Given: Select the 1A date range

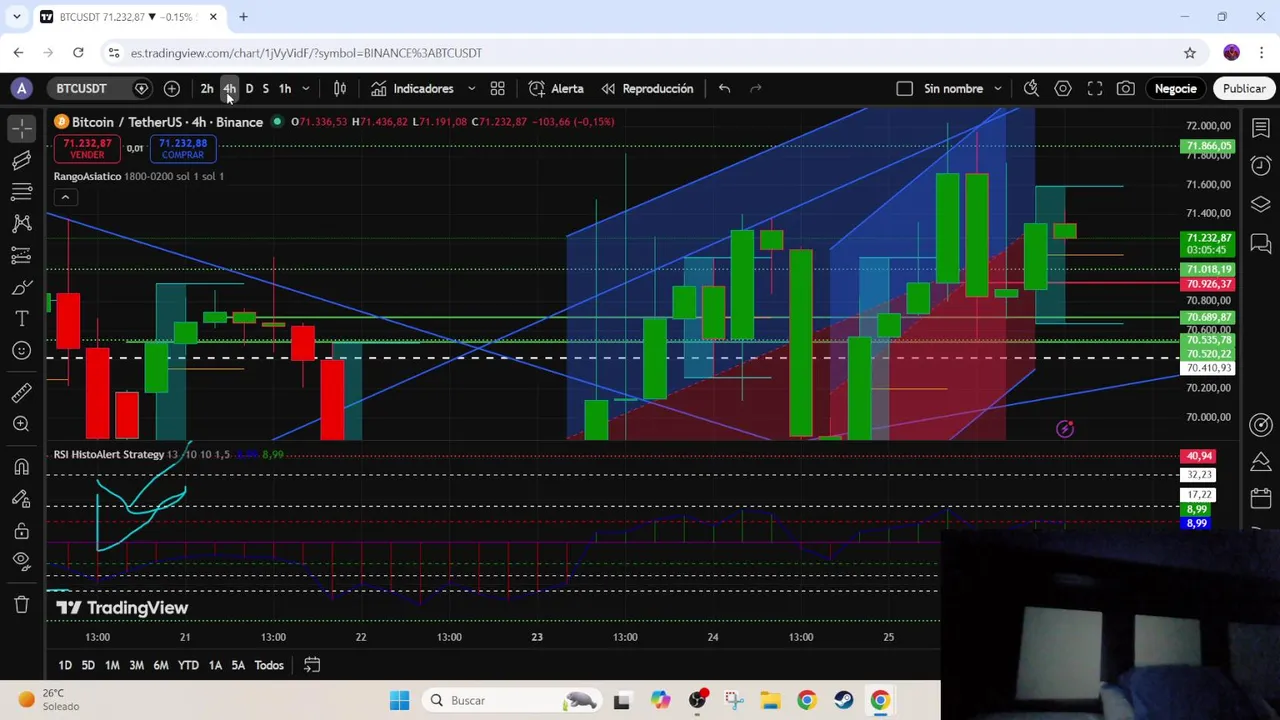Looking at the screenshot, I should click(215, 665).
